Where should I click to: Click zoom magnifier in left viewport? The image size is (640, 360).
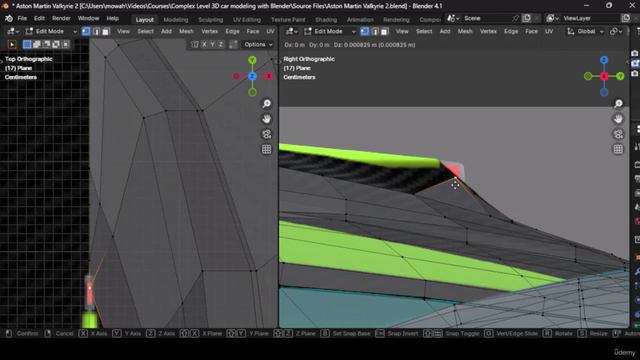(267, 104)
